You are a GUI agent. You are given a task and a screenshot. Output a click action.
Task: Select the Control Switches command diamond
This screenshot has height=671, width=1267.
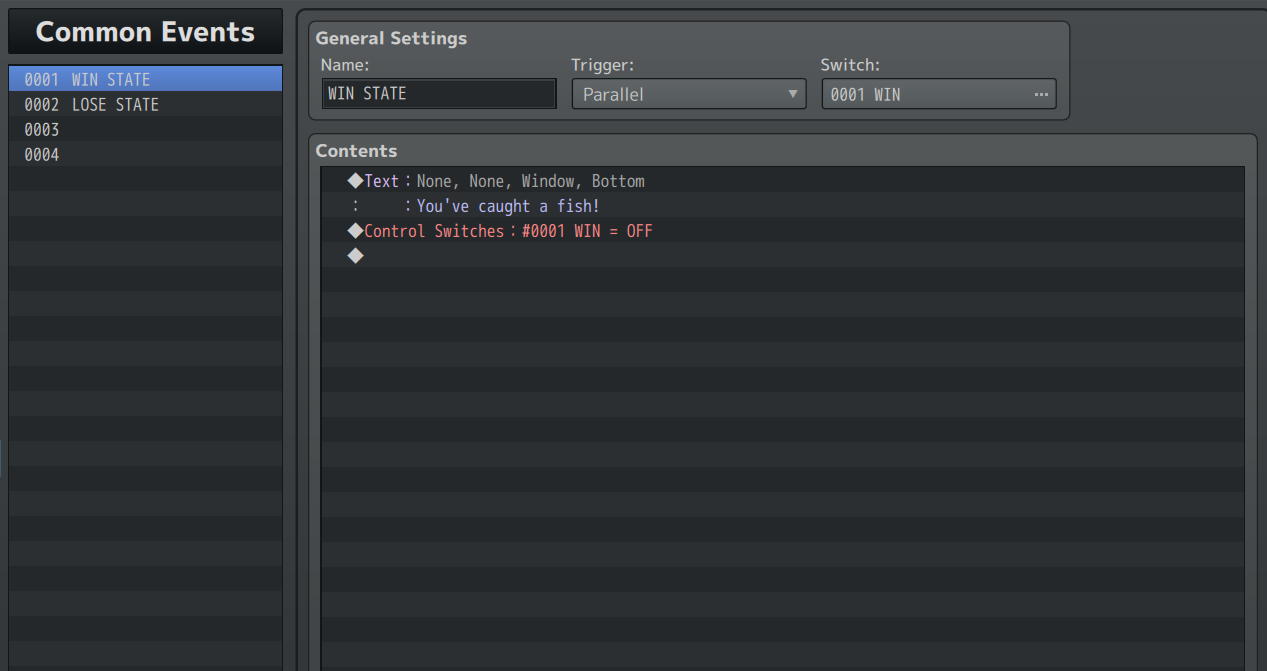pos(355,231)
